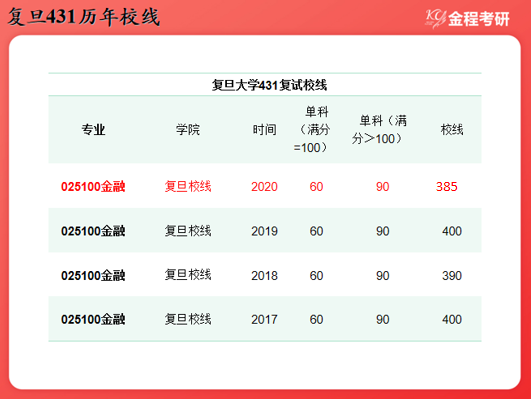This screenshot has width=531, height=399.
Task: Click the 校线 column header
Action: [x=452, y=129]
